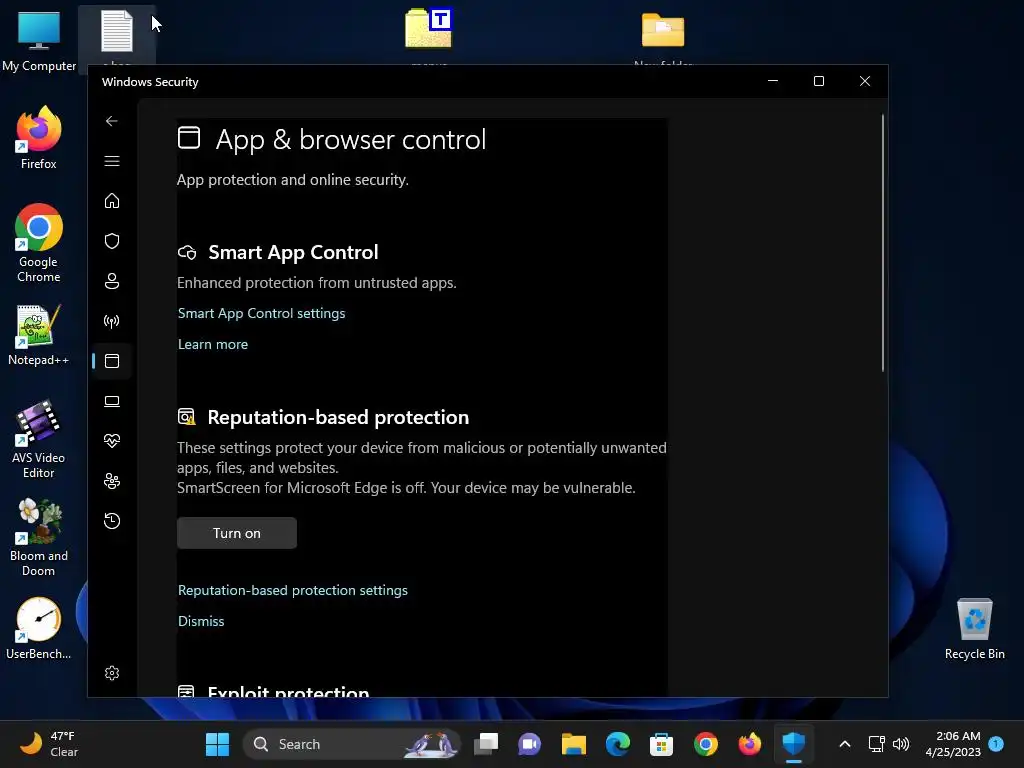
Task: Open Settings gear in Windows Security
Action: click(112, 673)
